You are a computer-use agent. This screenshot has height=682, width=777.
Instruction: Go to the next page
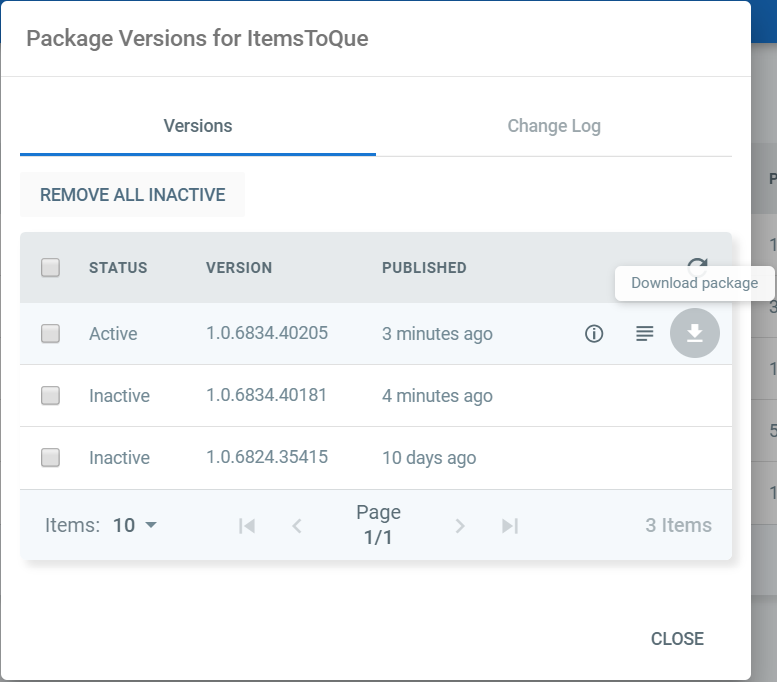click(x=460, y=525)
